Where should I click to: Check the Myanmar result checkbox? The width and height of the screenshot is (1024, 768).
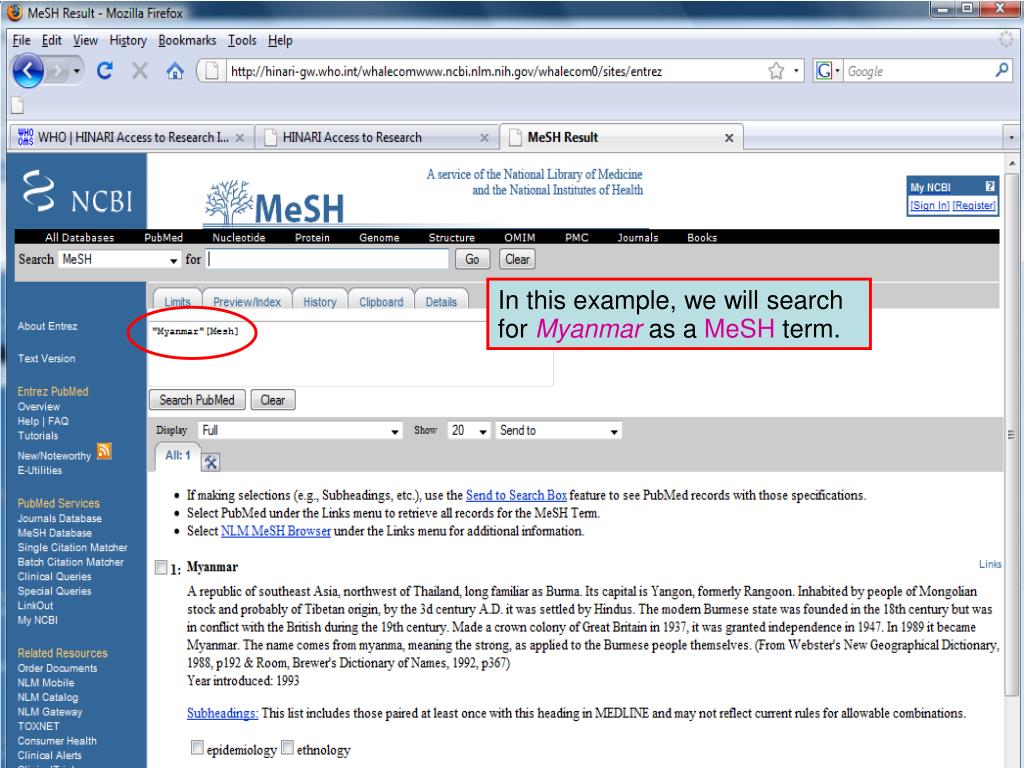161,567
